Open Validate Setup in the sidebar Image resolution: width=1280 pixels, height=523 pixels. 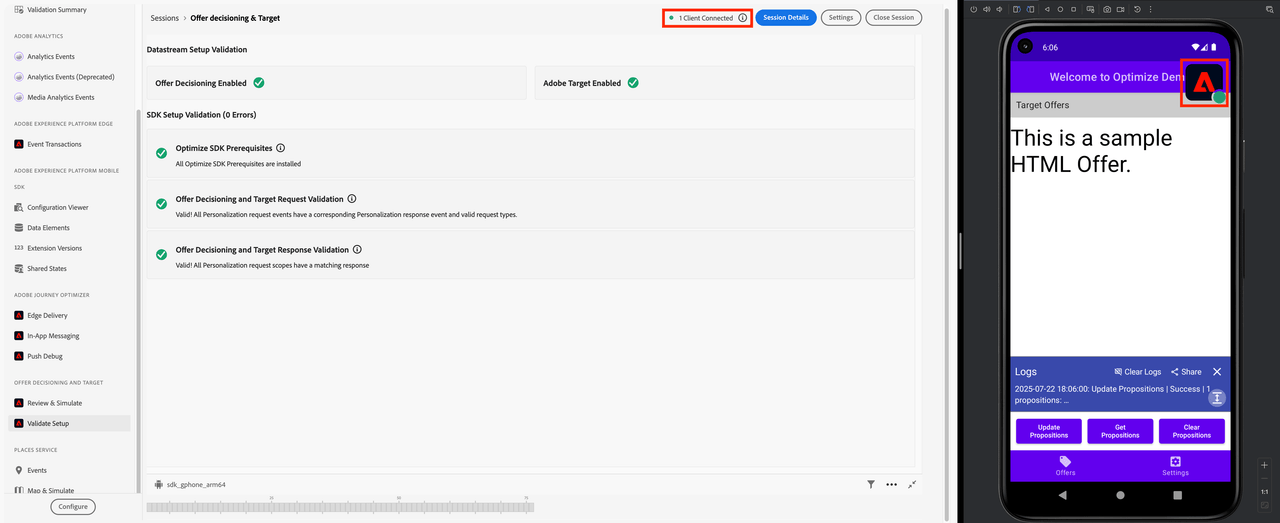pyautogui.click(x=48, y=423)
